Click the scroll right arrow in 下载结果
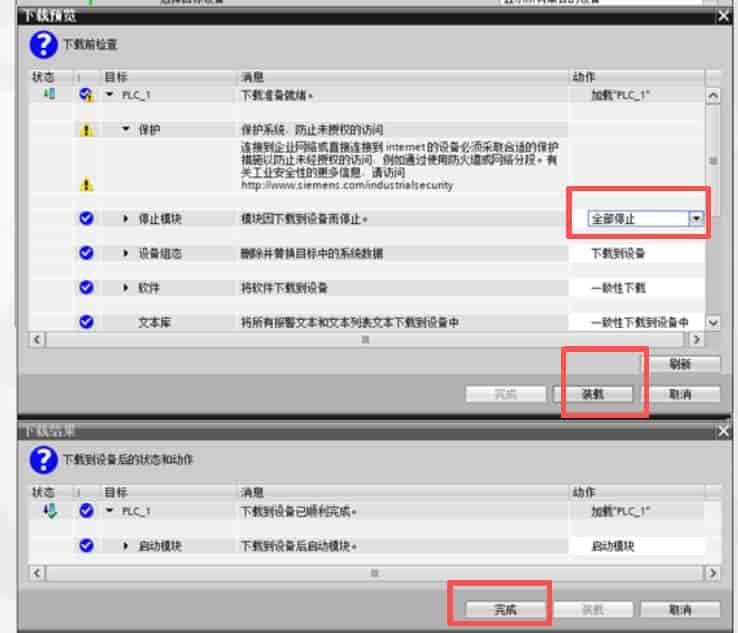The width and height of the screenshot is (738, 633). (x=712, y=573)
